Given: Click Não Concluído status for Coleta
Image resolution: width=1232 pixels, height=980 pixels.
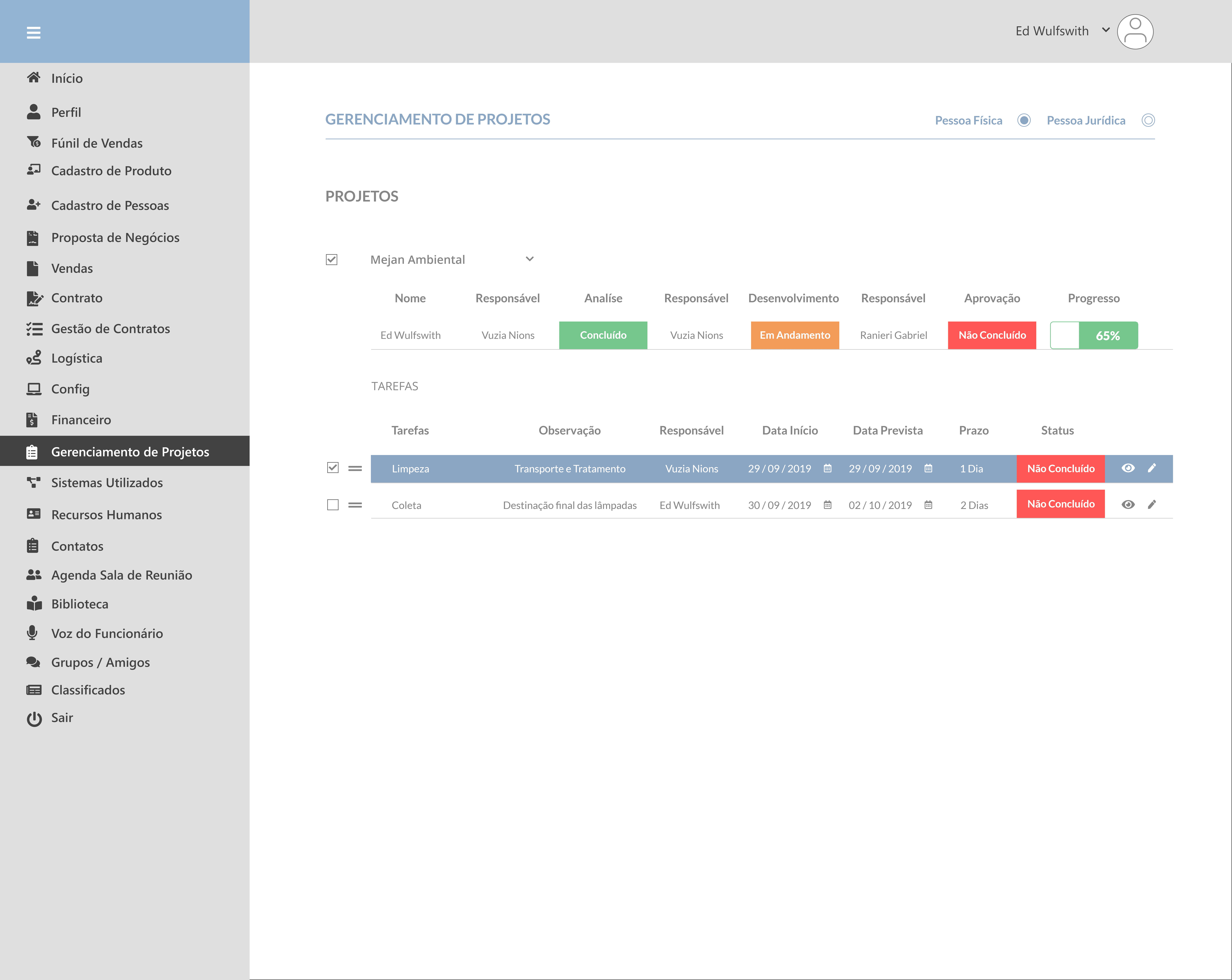Looking at the screenshot, I should click(1061, 504).
